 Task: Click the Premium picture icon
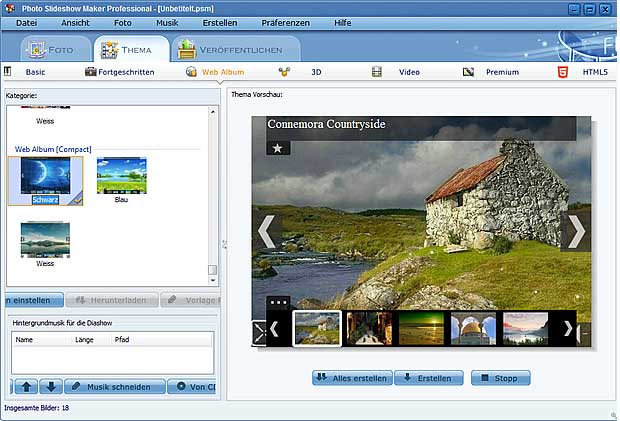pyautogui.click(x=468, y=72)
